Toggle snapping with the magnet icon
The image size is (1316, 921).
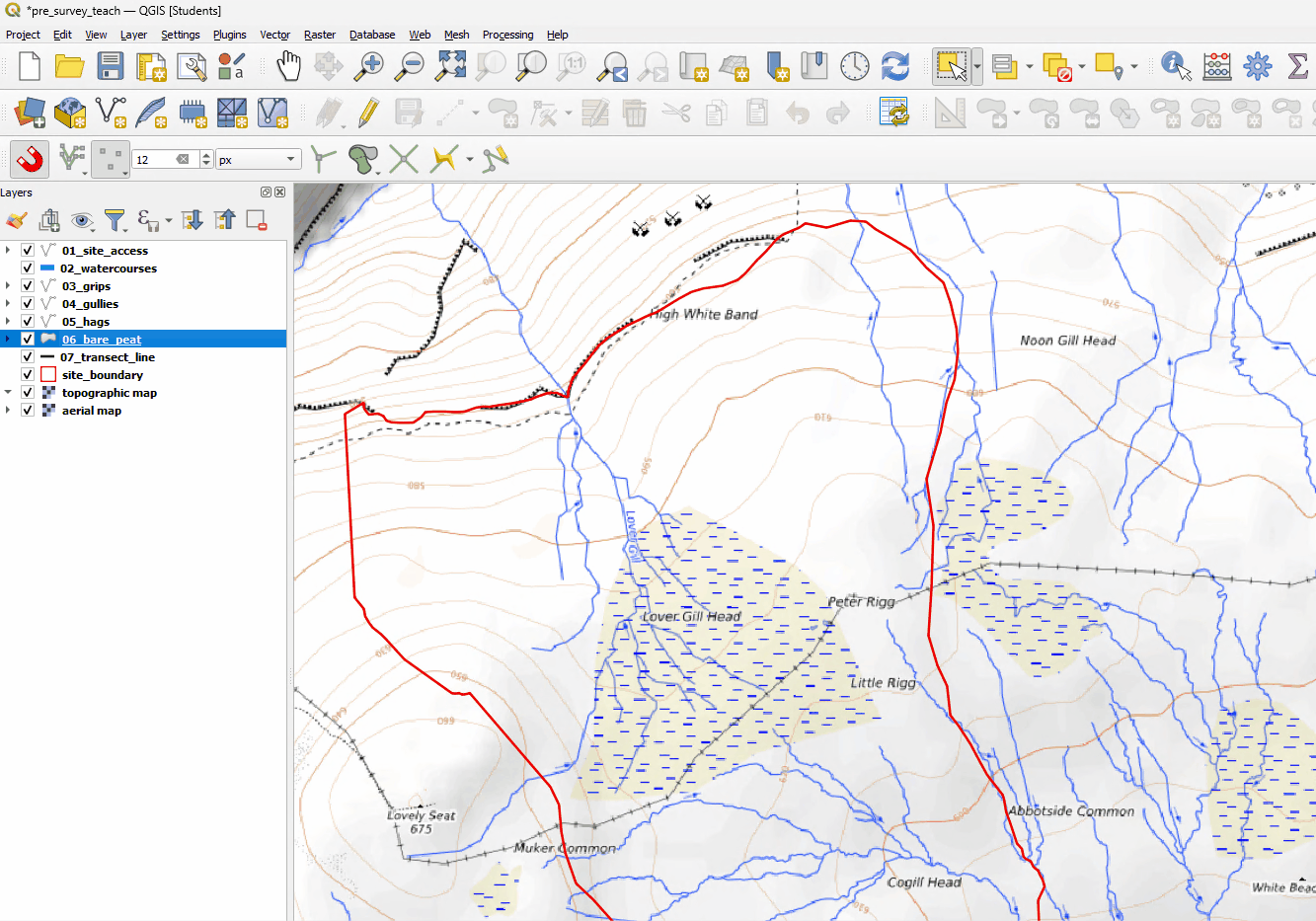29,159
